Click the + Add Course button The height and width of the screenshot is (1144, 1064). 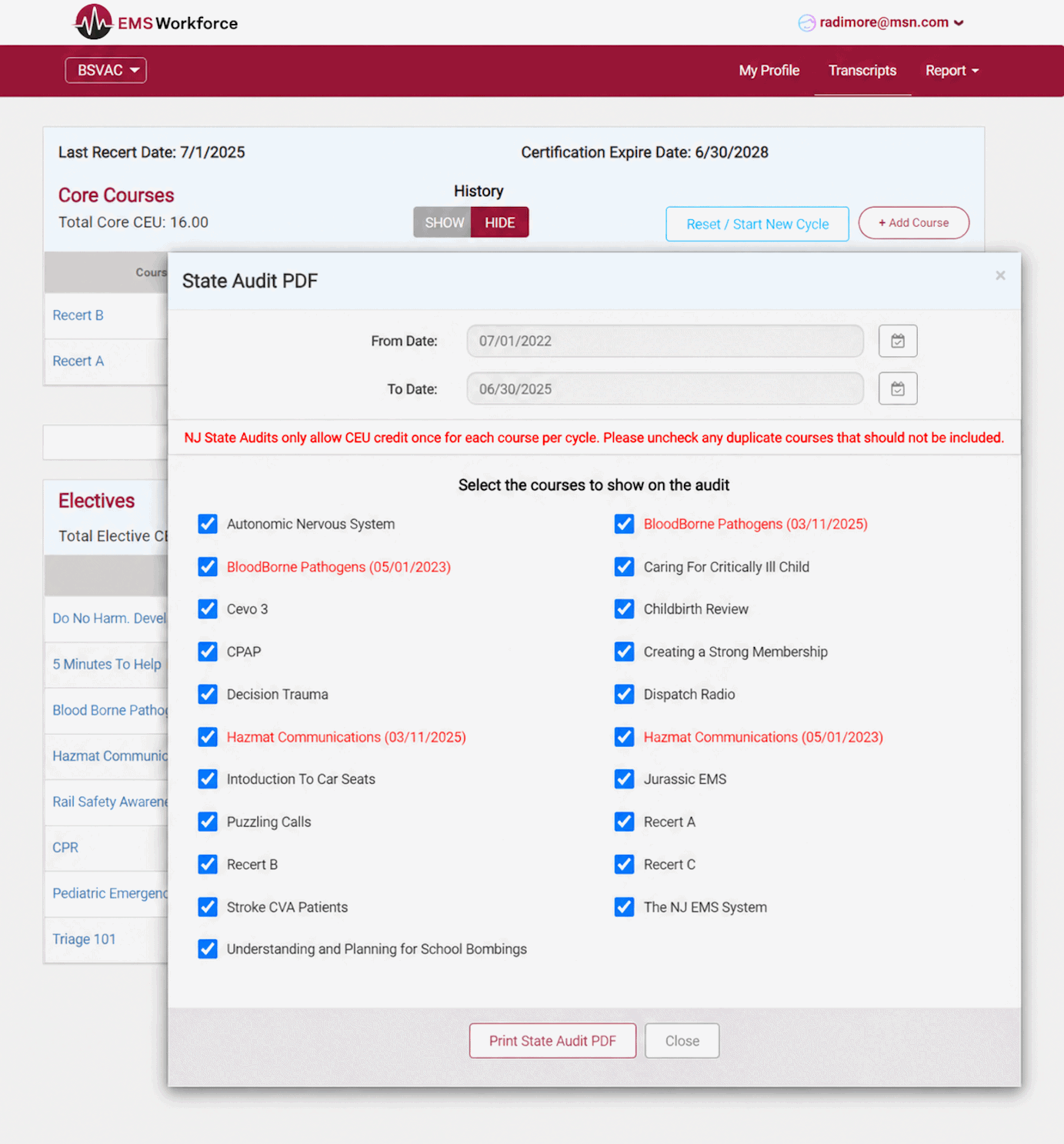pos(914,223)
